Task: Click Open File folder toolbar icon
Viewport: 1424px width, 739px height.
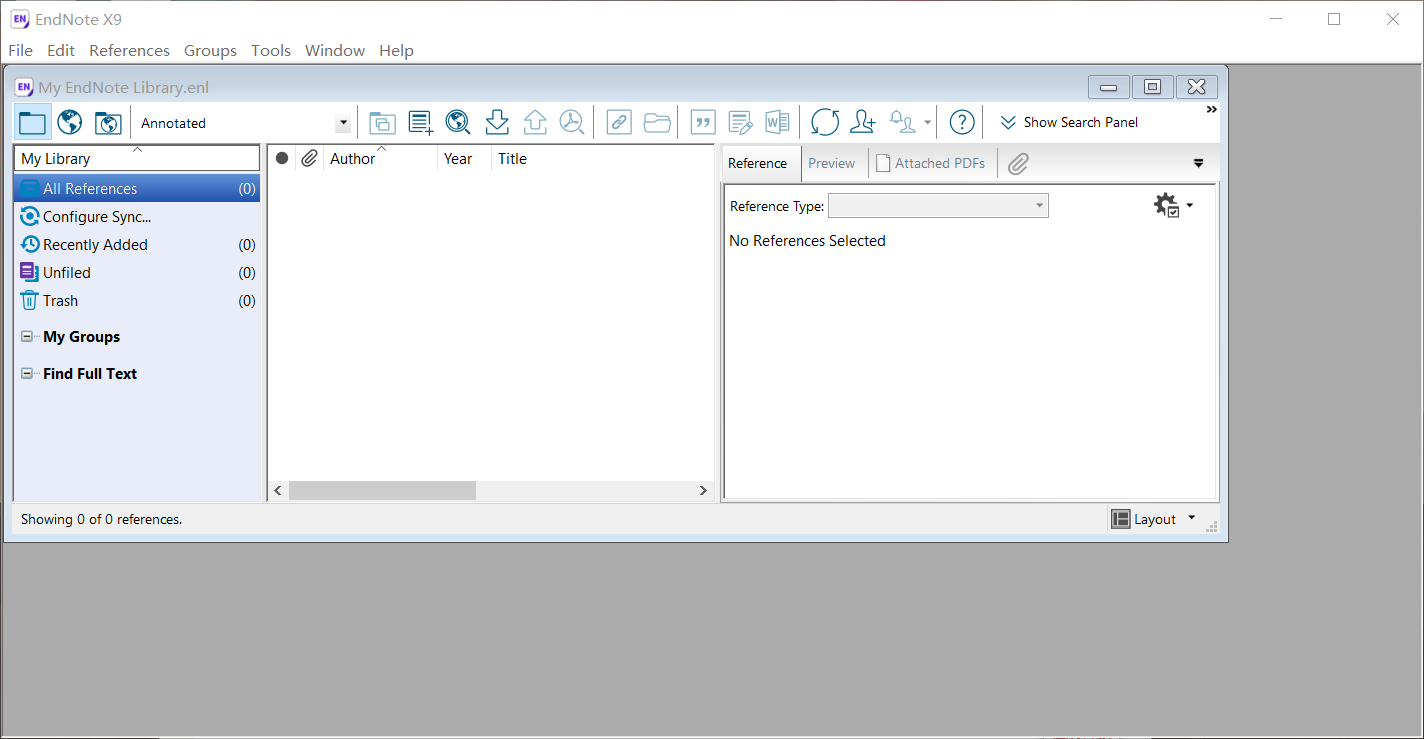Action: [x=657, y=122]
